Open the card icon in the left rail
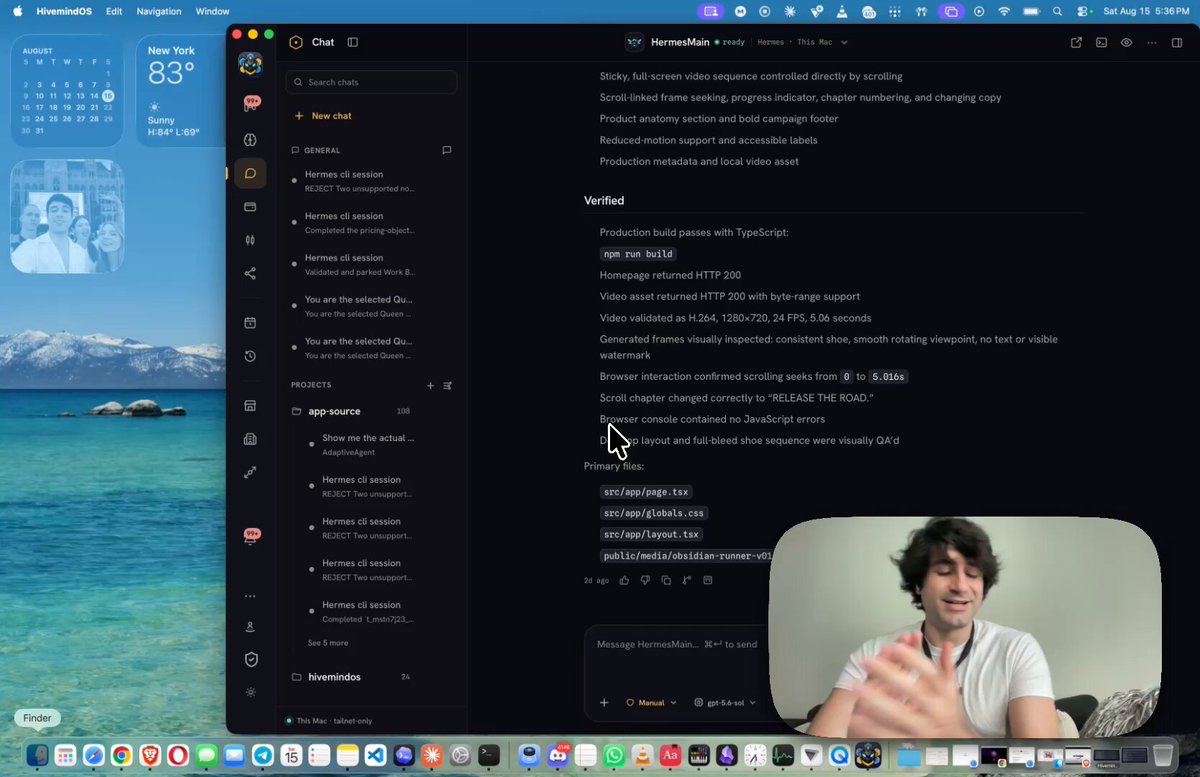The width and height of the screenshot is (1200, 777). (x=250, y=207)
